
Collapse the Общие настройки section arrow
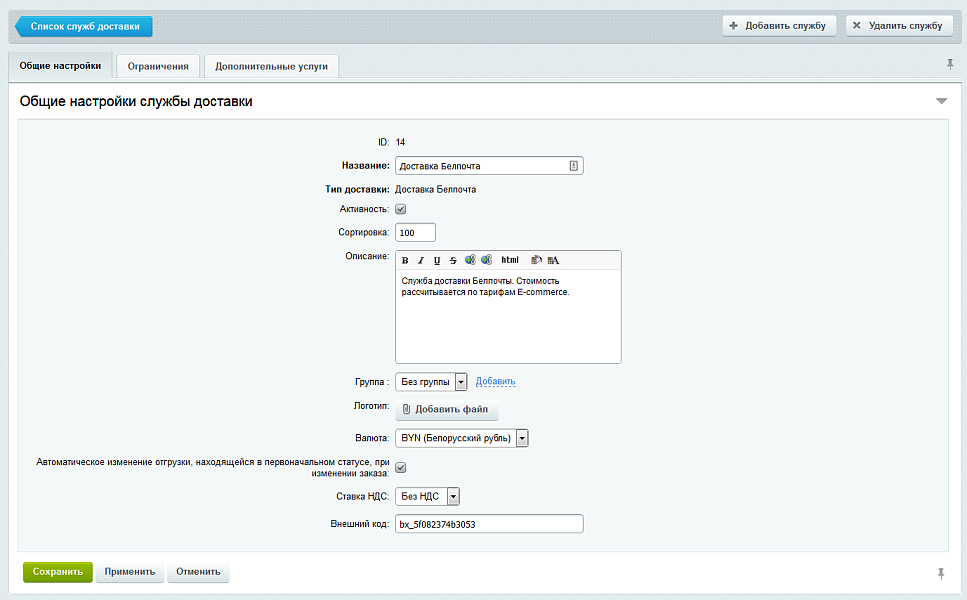941,101
